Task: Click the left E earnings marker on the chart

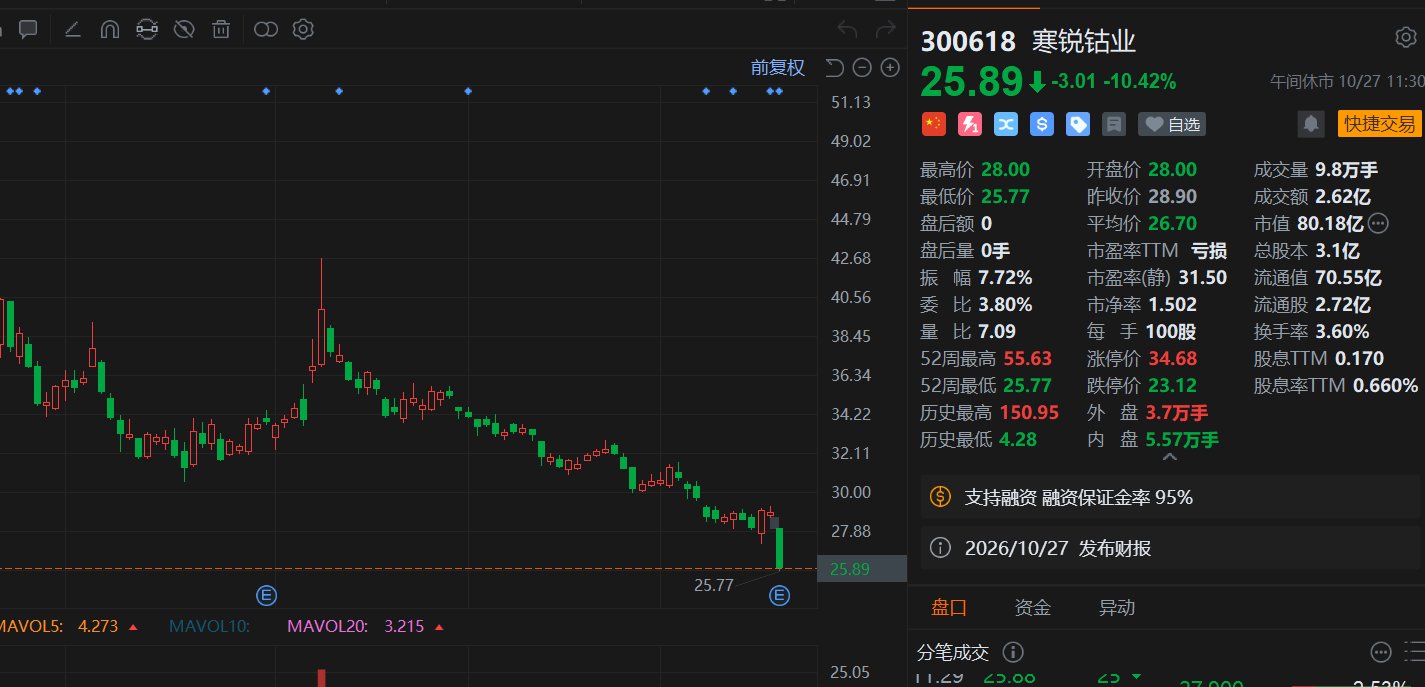Action: click(x=266, y=596)
